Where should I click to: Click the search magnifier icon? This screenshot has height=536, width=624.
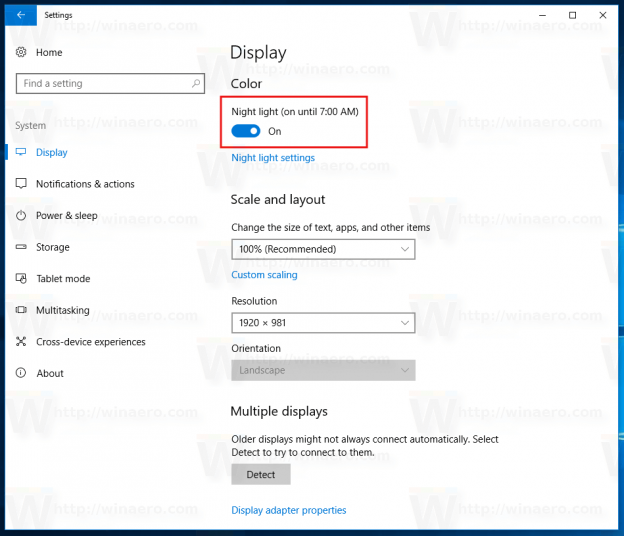click(x=196, y=83)
